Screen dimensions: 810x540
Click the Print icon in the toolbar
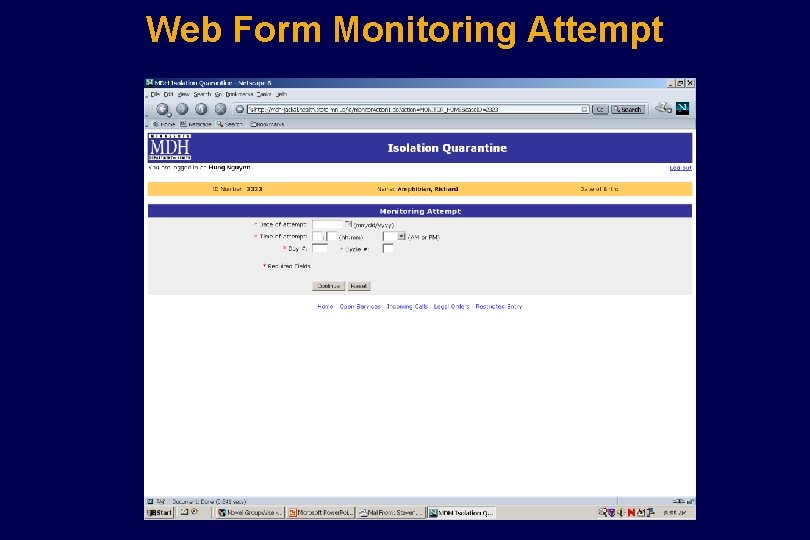[663, 108]
